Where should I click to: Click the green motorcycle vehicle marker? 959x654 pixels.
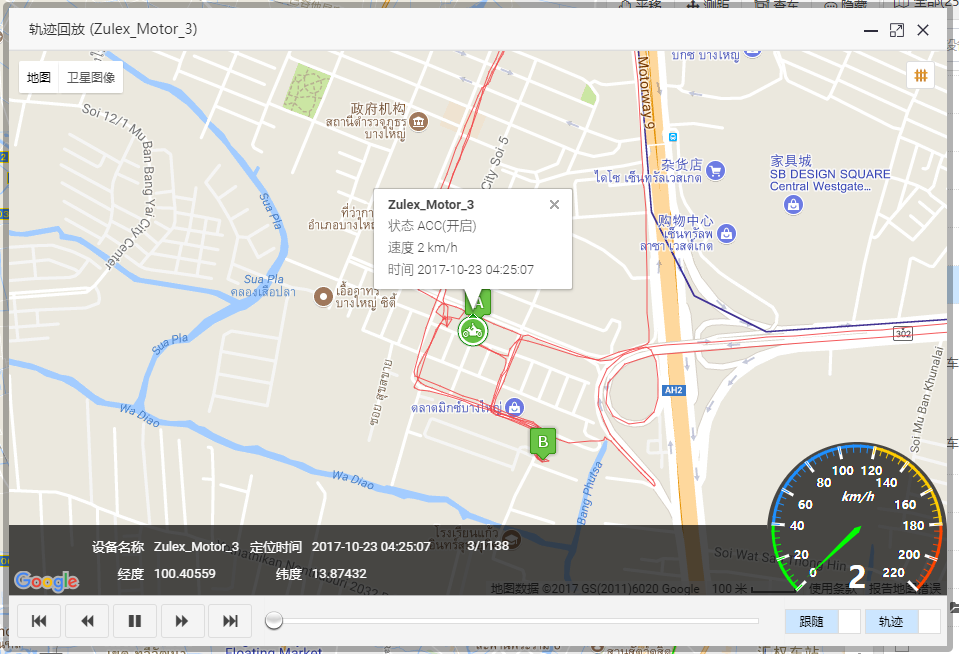click(473, 332)
